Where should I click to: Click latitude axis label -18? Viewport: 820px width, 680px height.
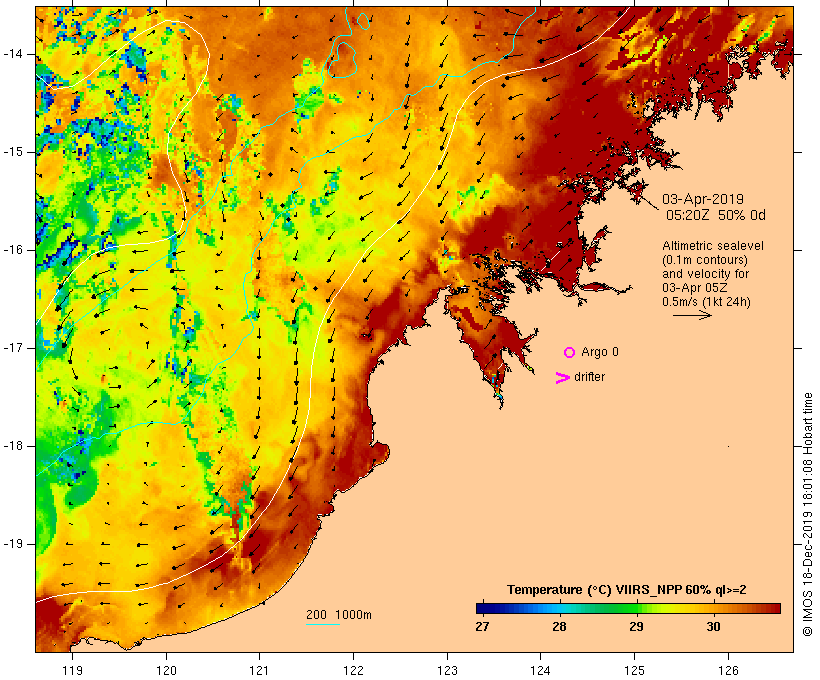[x=13, y=446]
